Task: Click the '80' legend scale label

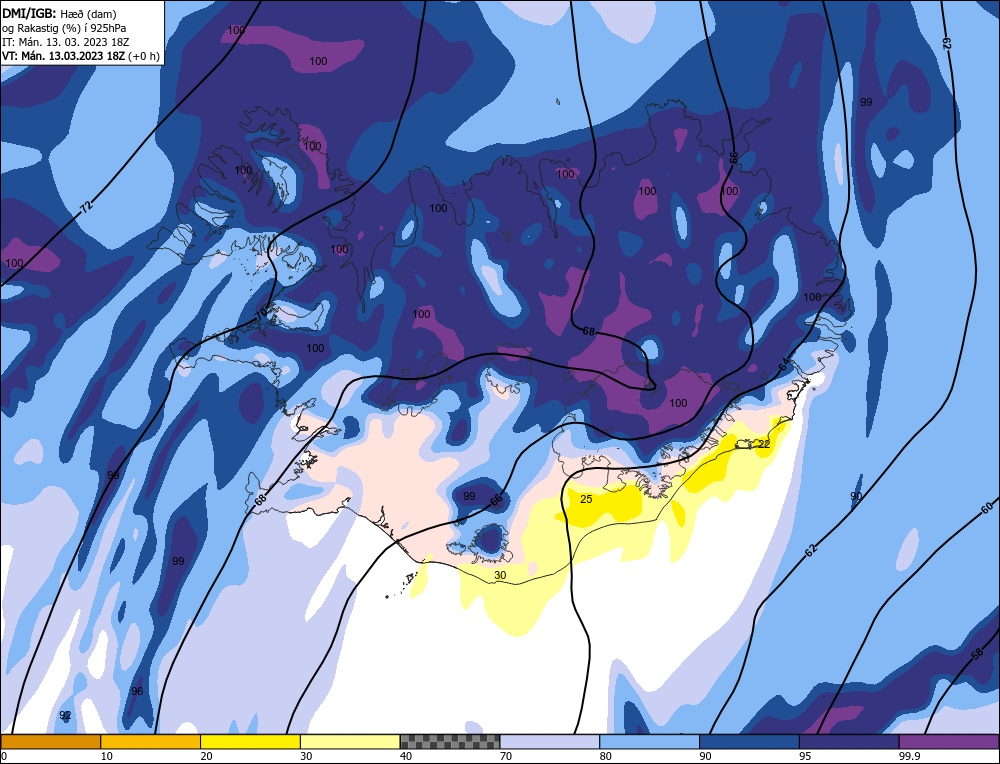Action: coord(606,756)
